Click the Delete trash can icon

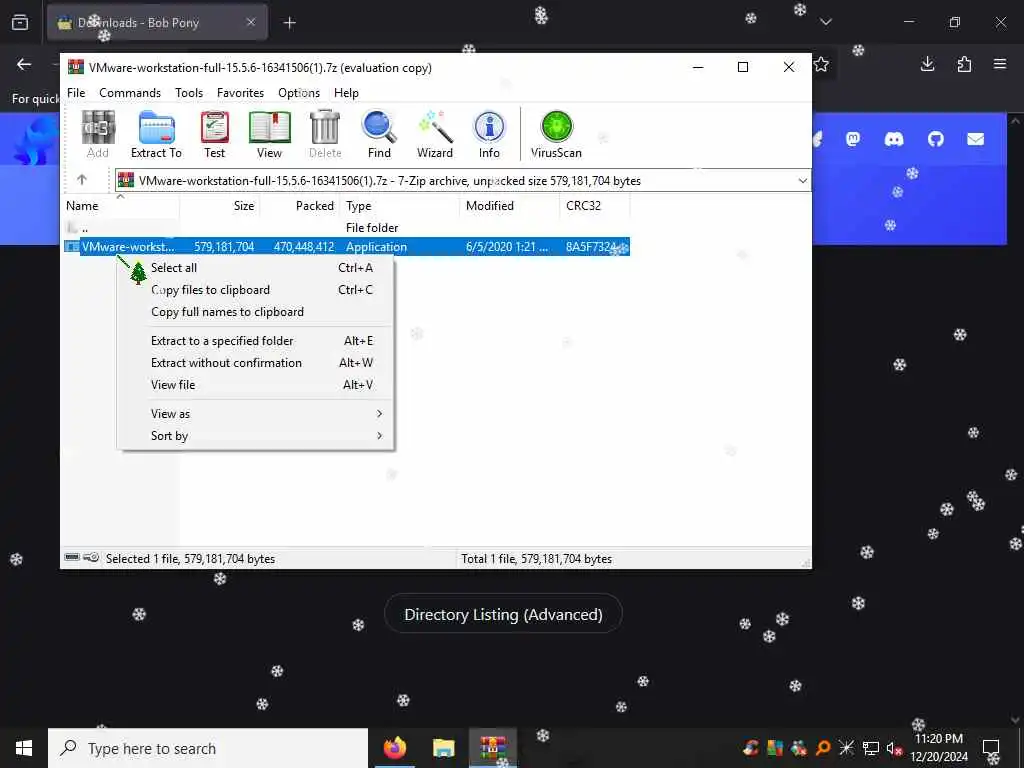tap(325, 134)
